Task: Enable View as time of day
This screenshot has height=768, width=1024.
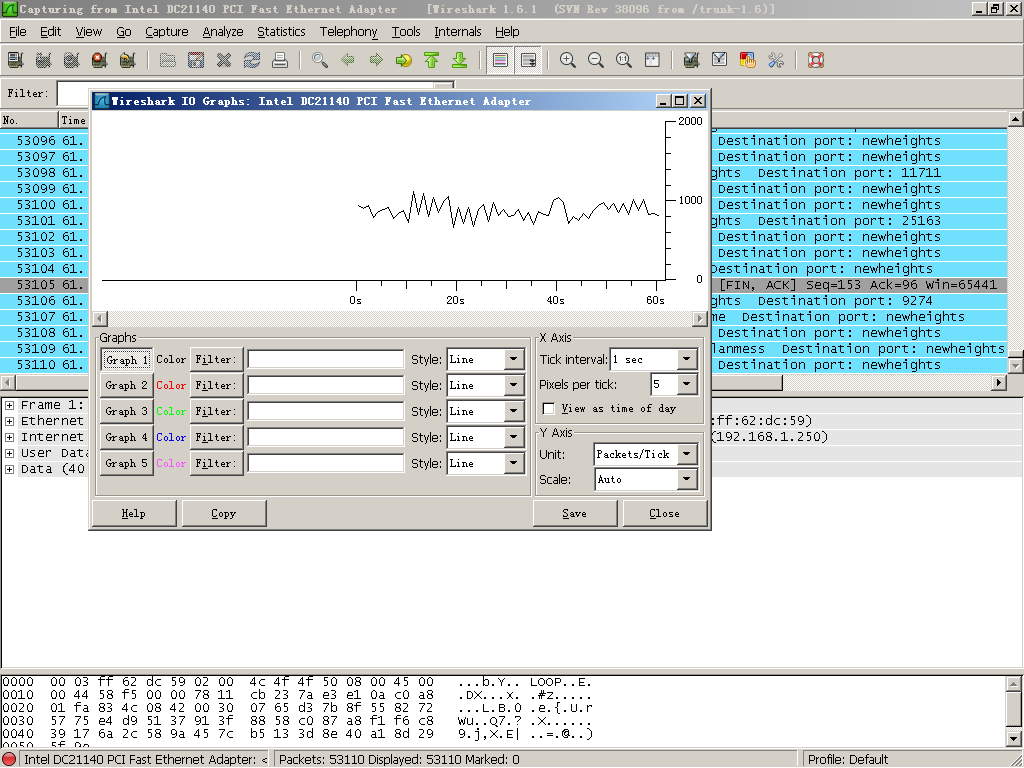Action: point(549,409)
